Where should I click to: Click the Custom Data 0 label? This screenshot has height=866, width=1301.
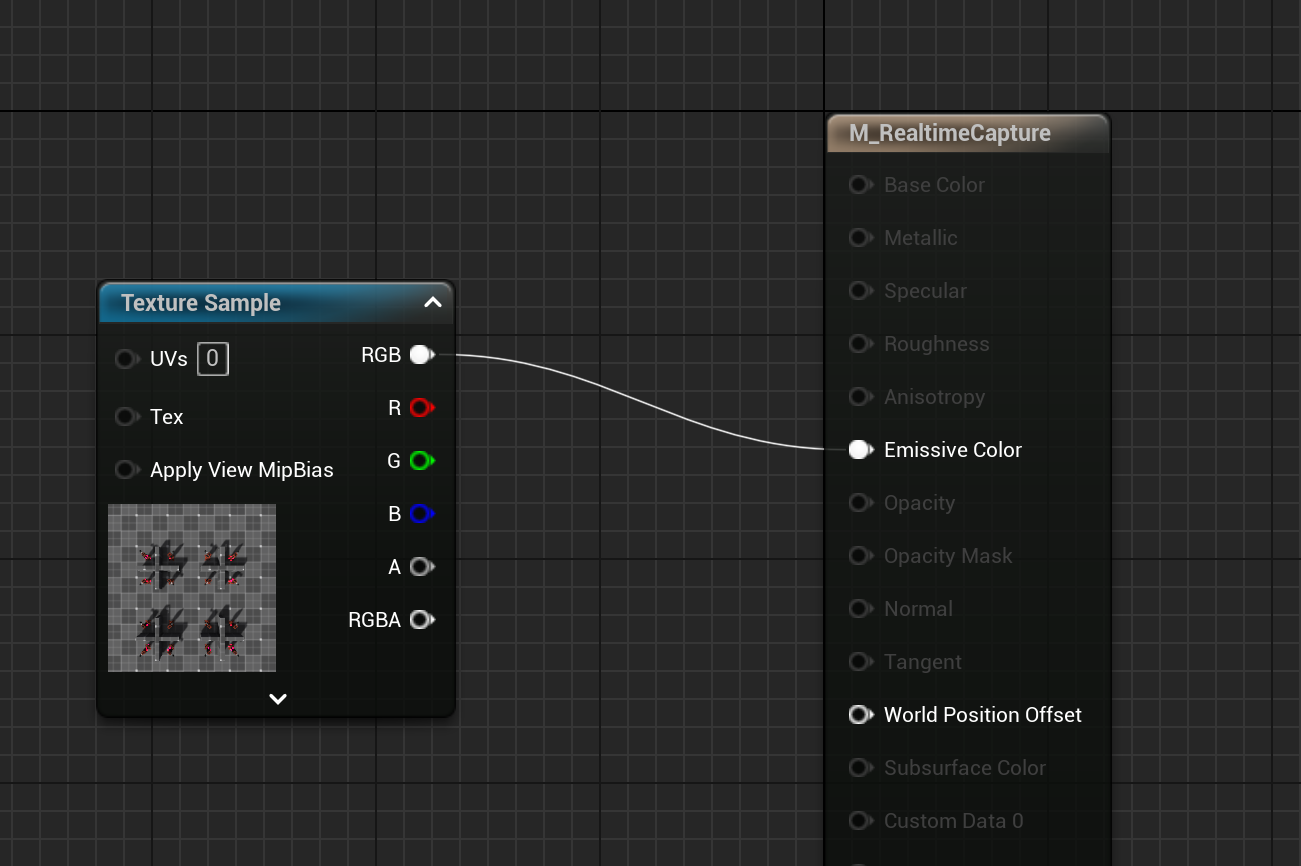coord(954,821)
